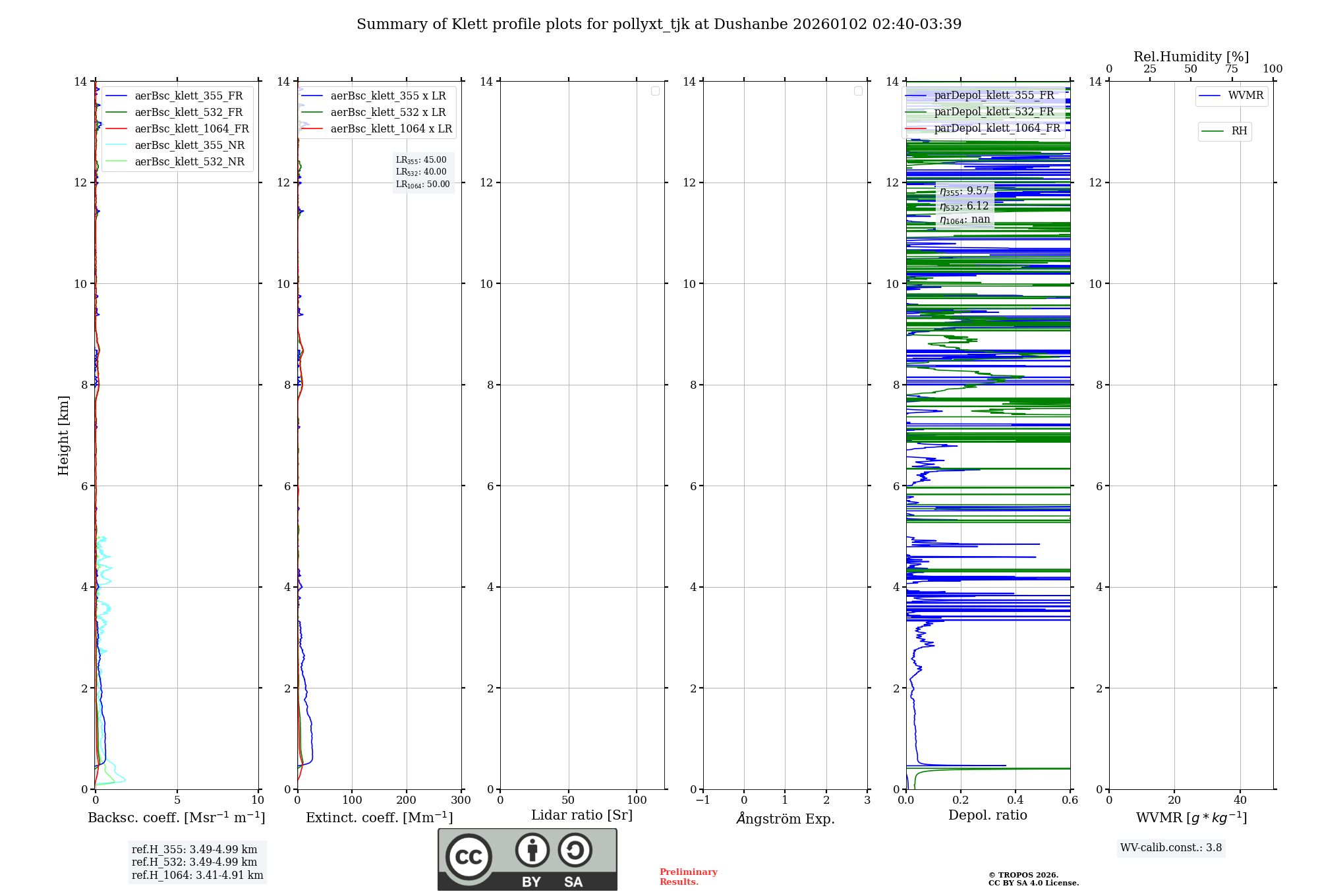Click the ShareAlike SA circular arrow icon
Viewport: 1318px width, 896px height.
[x=575, y=850]
